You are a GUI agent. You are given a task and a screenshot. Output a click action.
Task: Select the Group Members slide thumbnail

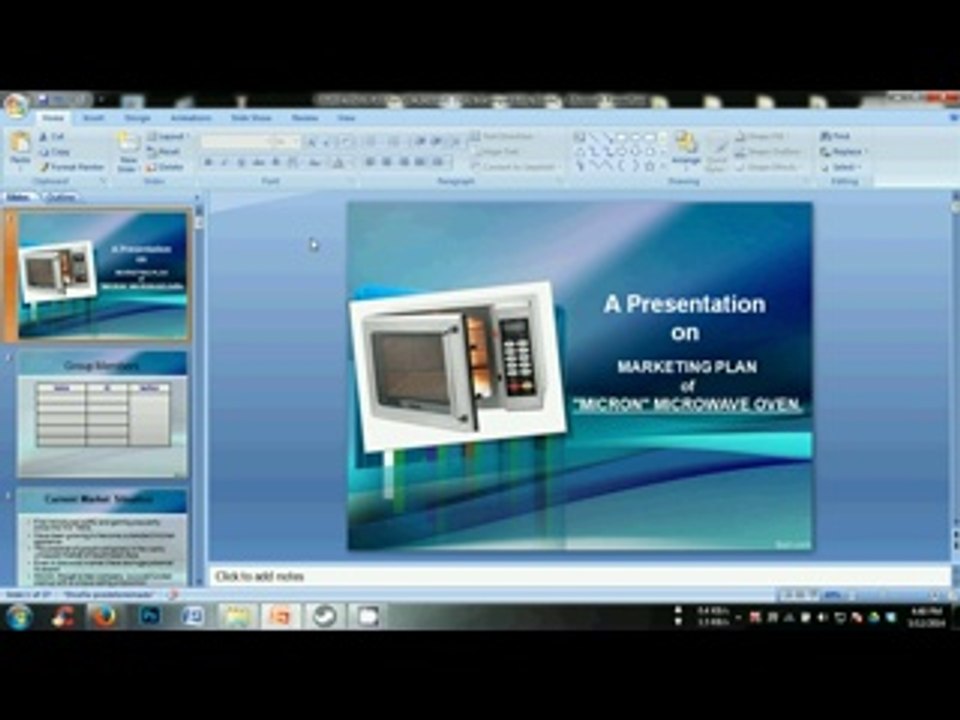pos(103,414)
